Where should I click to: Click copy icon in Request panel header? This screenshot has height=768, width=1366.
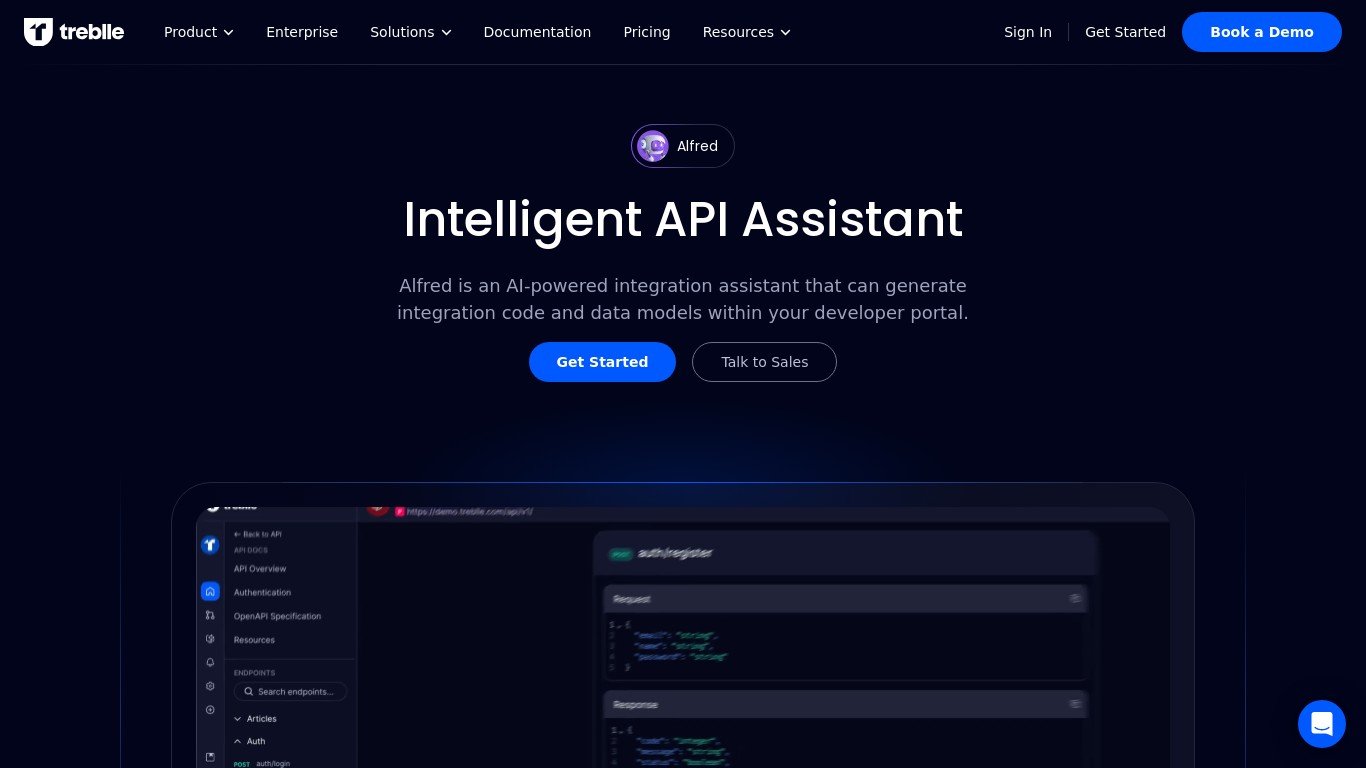(1075, 599)
